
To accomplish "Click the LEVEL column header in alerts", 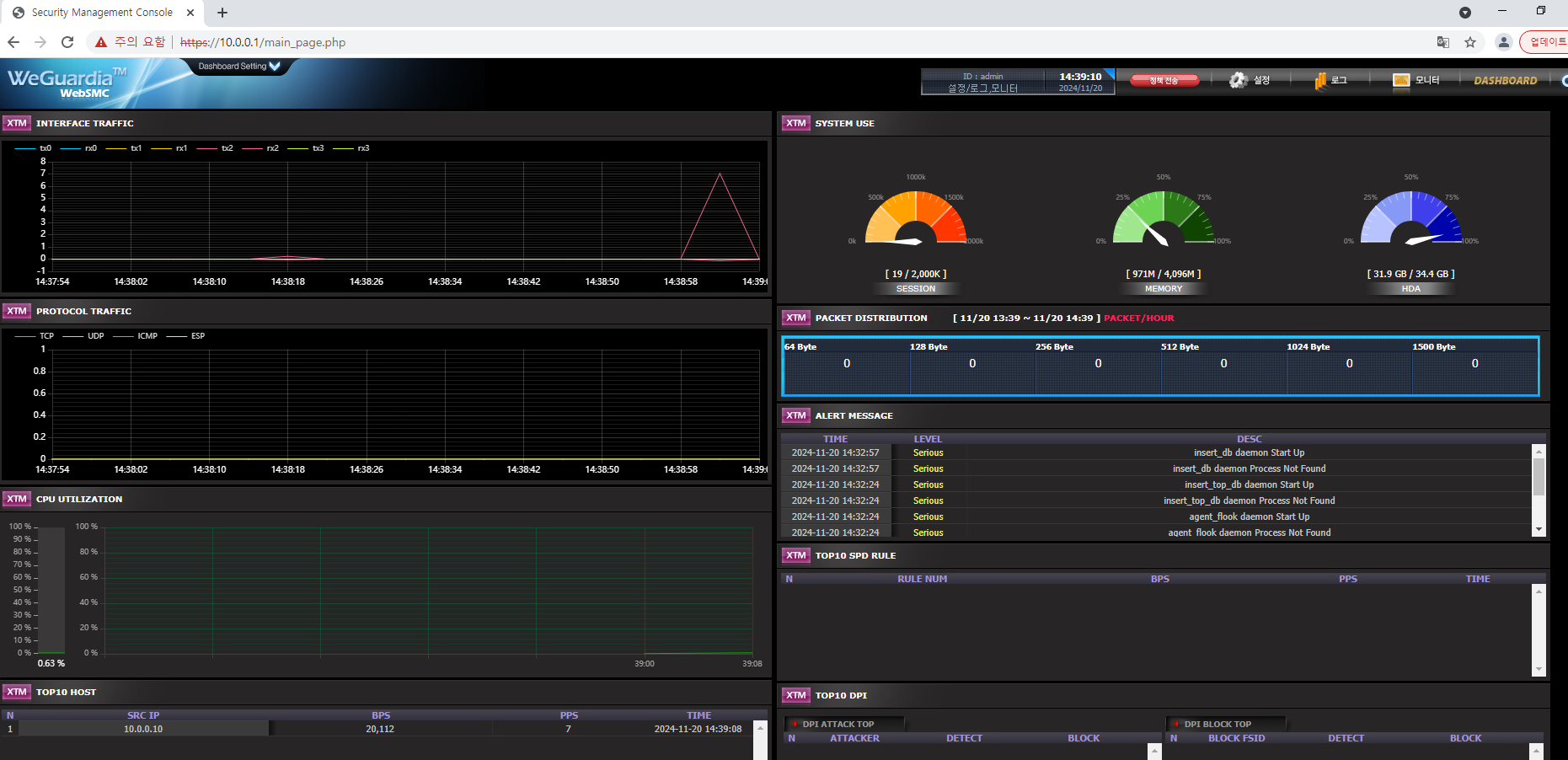I will [x=928, y=439].
